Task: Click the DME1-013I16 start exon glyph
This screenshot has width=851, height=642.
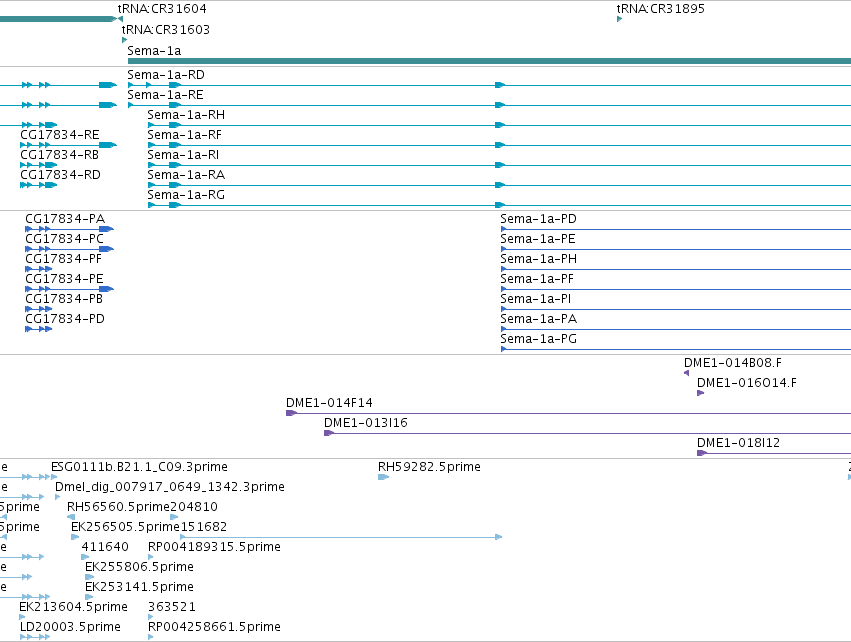Action: (x=328, y=433)
